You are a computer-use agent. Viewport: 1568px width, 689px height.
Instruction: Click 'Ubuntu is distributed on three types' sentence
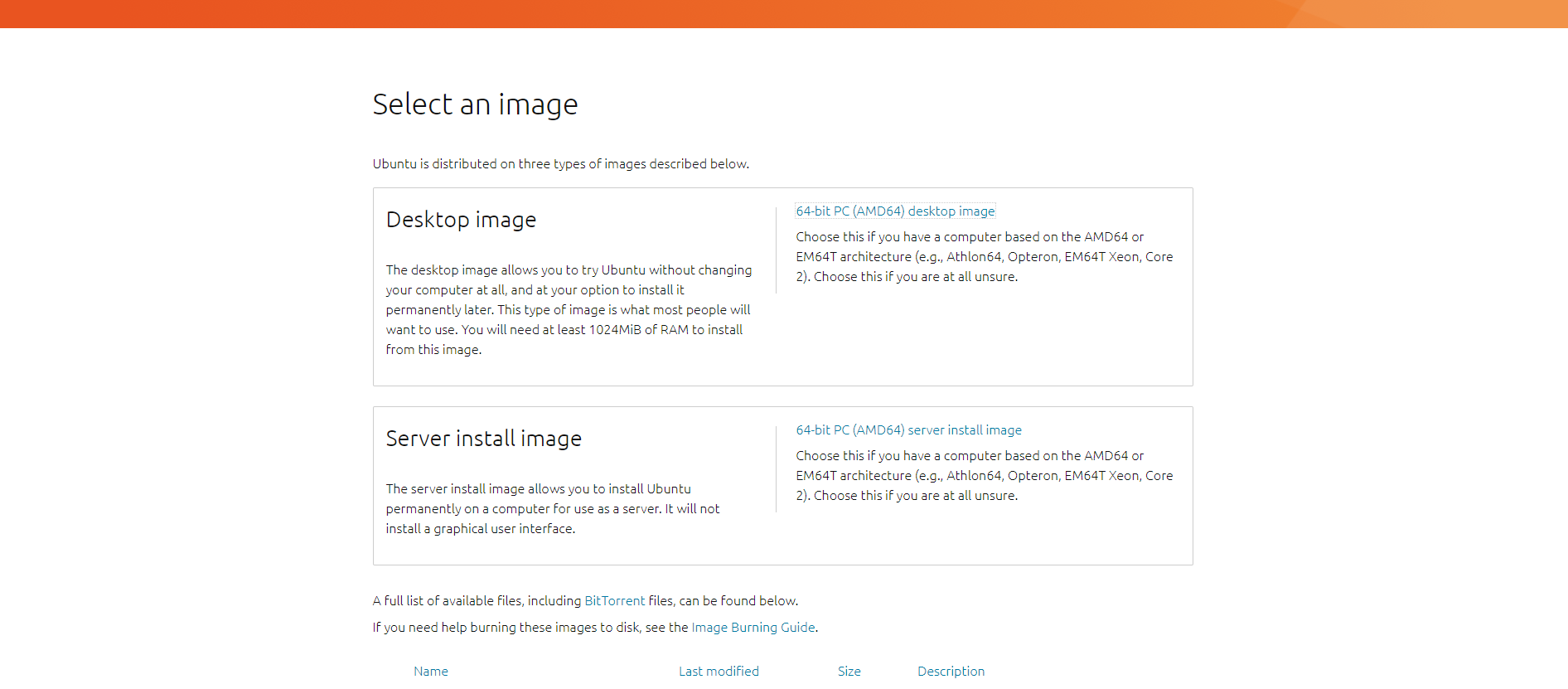pos(561,164)
